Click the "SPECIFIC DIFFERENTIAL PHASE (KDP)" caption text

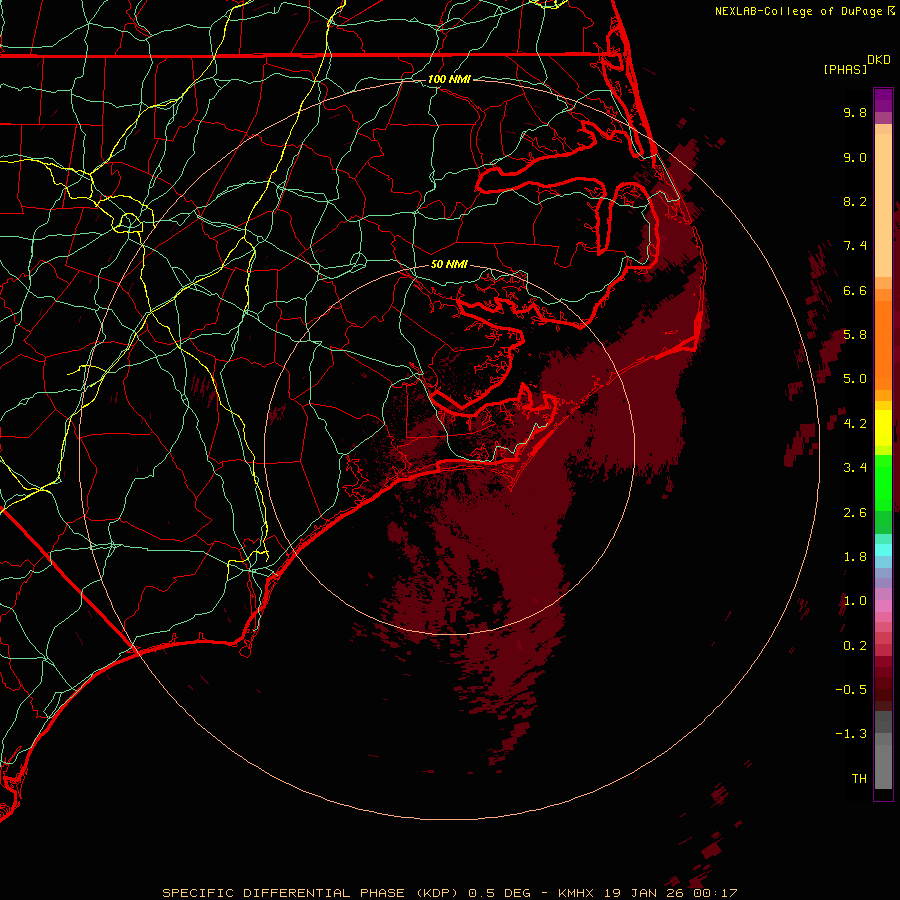point(310,893)
